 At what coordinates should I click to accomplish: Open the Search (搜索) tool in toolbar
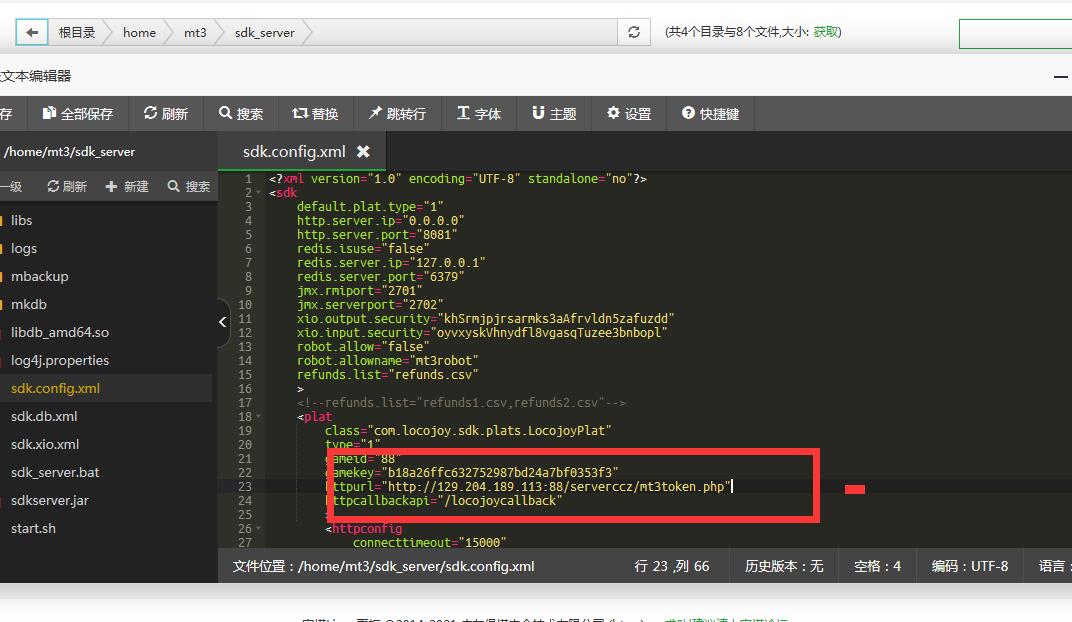[241, 114]
